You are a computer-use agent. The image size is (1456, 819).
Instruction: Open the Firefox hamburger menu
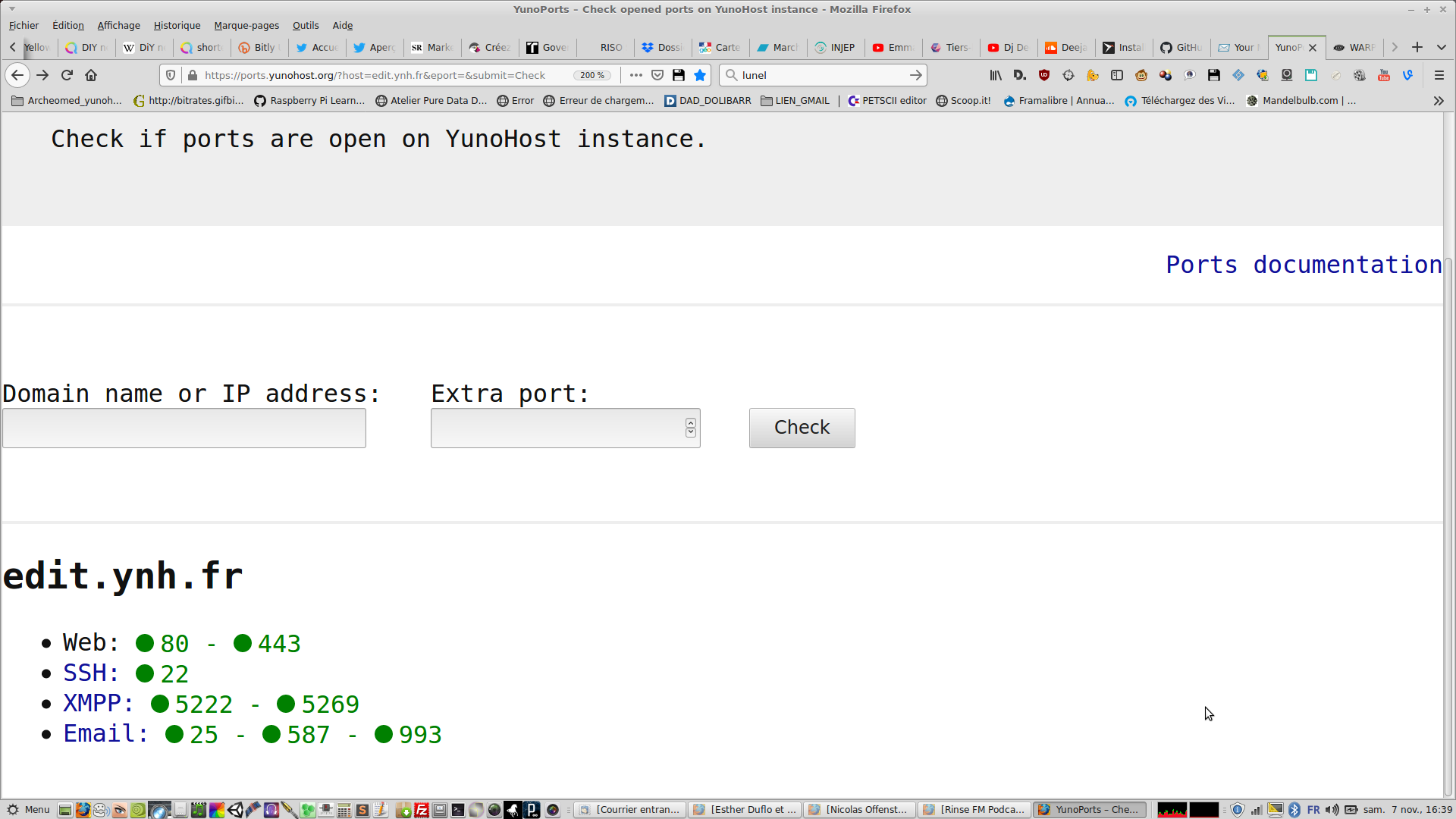point(1439,75)
